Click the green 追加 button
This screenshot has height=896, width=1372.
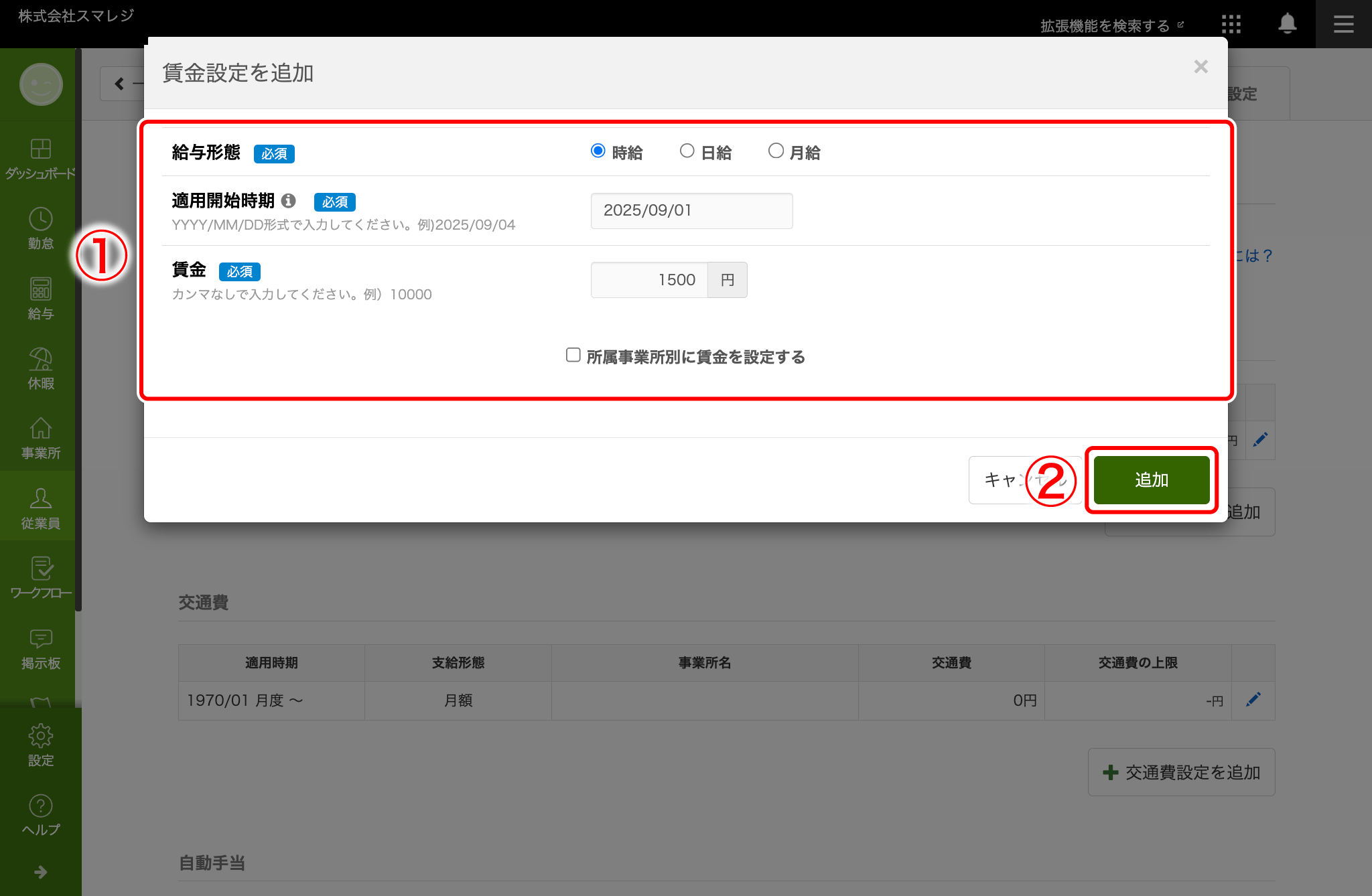coord(1151,480)
